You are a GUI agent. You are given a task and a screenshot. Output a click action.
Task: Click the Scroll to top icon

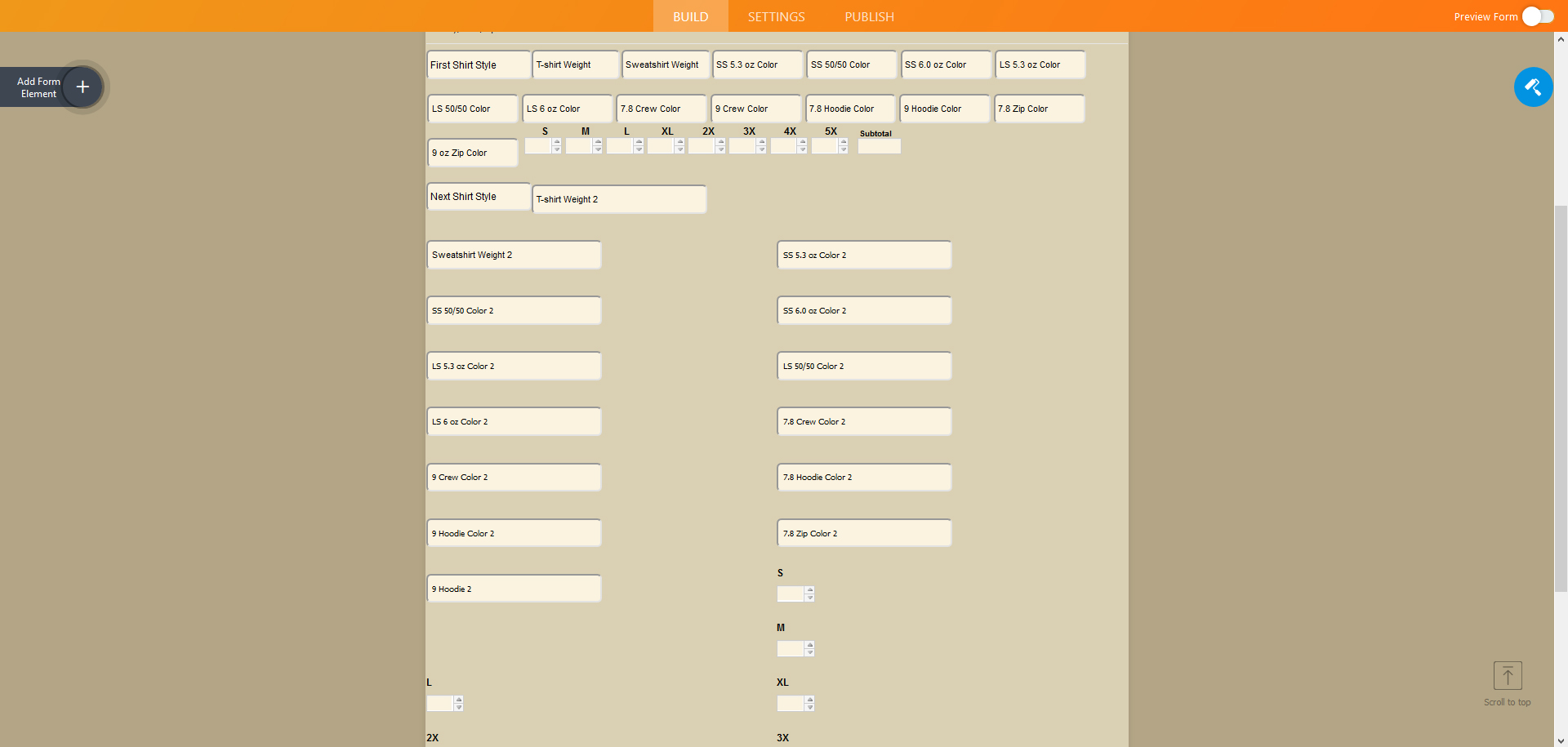(1508, 675)
